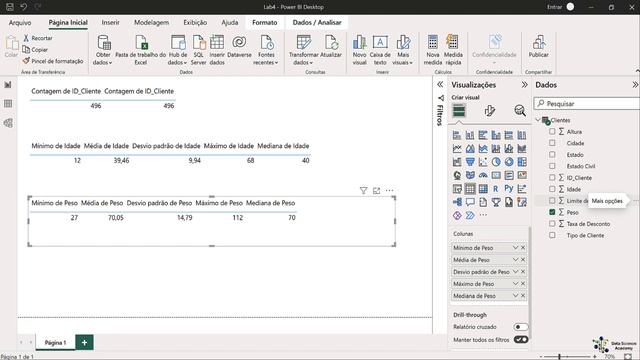
Task: Tick the Idade field checkbox
Action: pos(552,189)
